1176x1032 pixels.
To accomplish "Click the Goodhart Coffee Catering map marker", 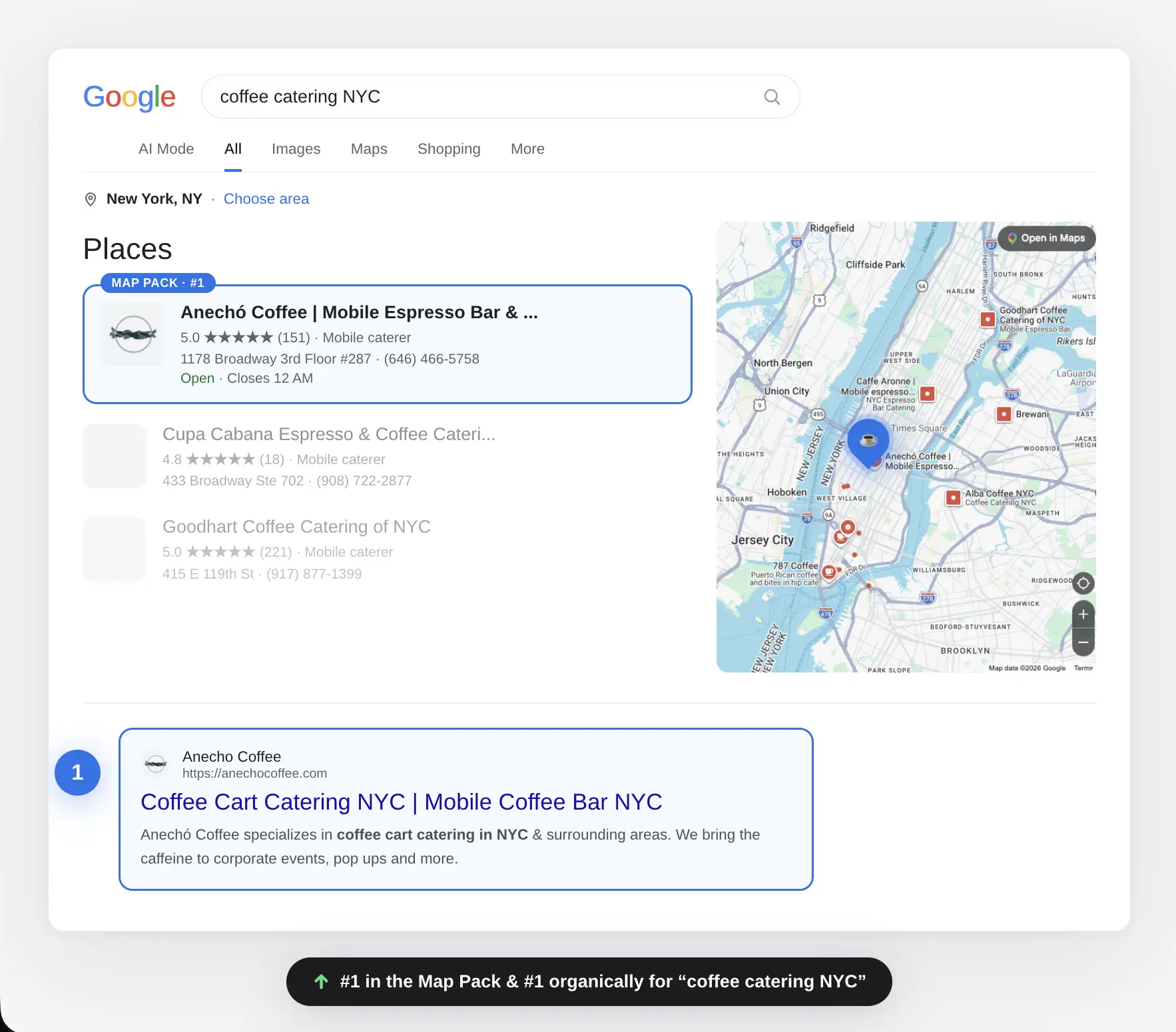I will [988, 319].
